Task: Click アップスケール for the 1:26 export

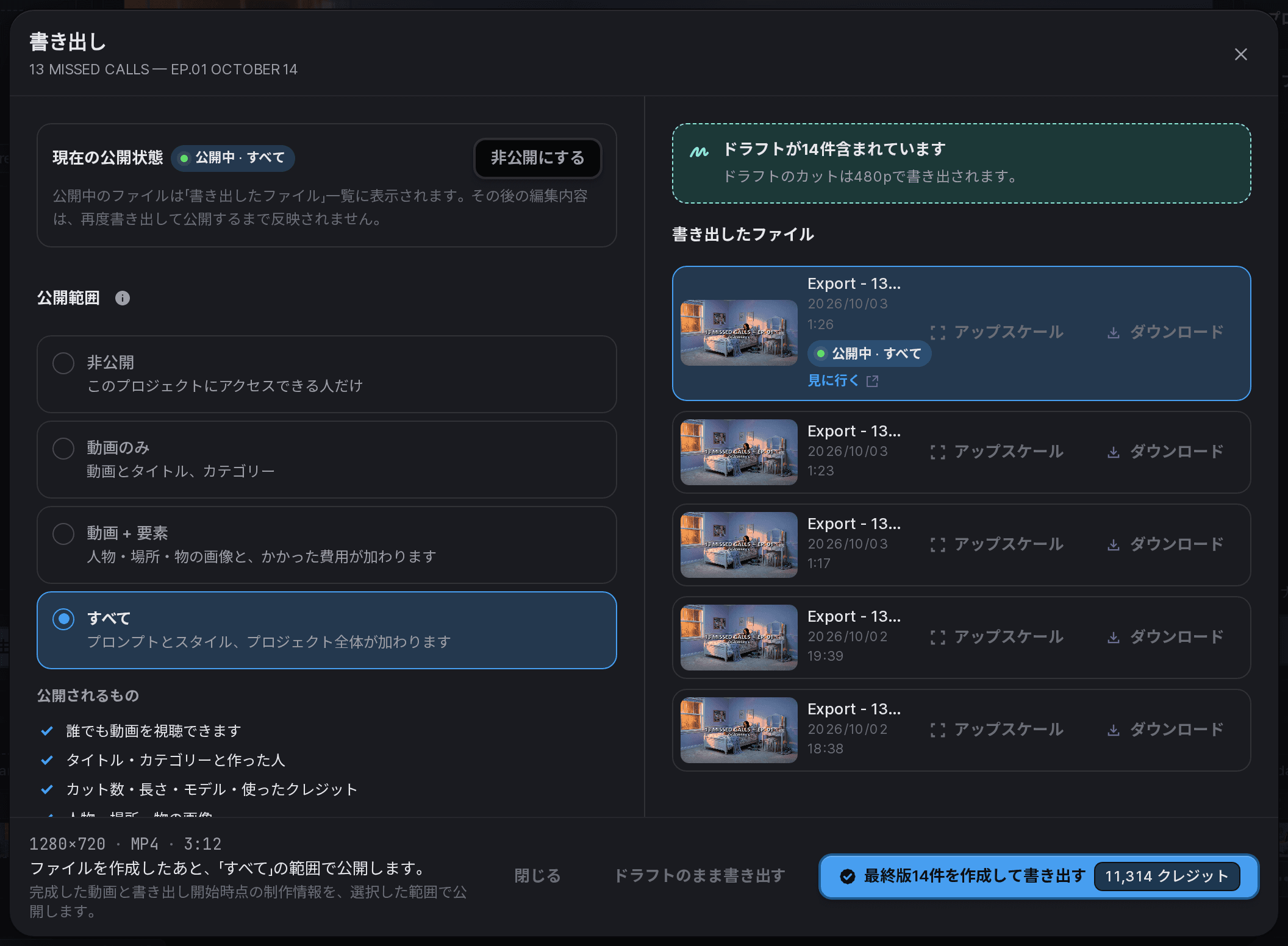Action: click(997, 332)
